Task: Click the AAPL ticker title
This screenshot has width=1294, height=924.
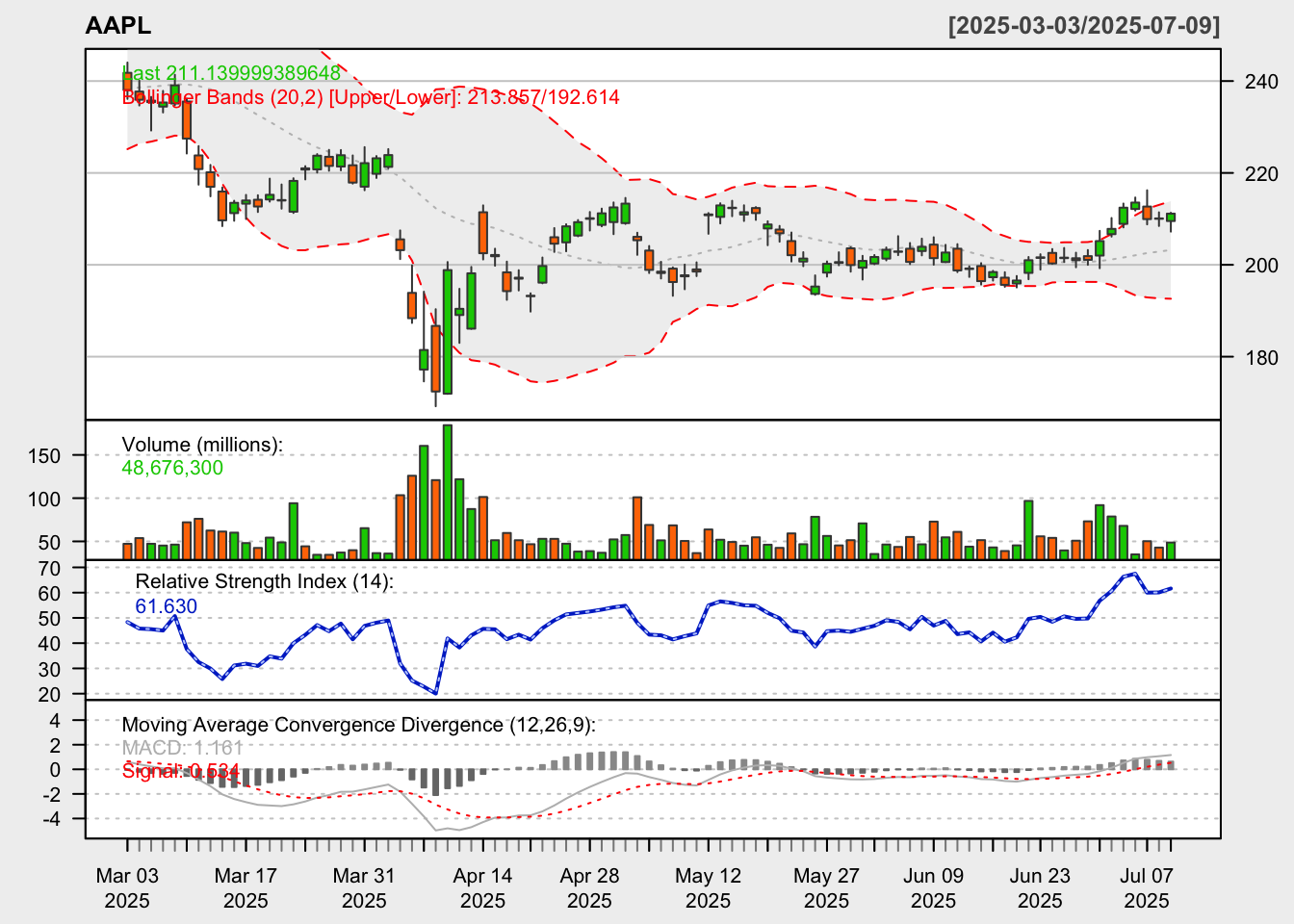Action: (x=118, y=26)
